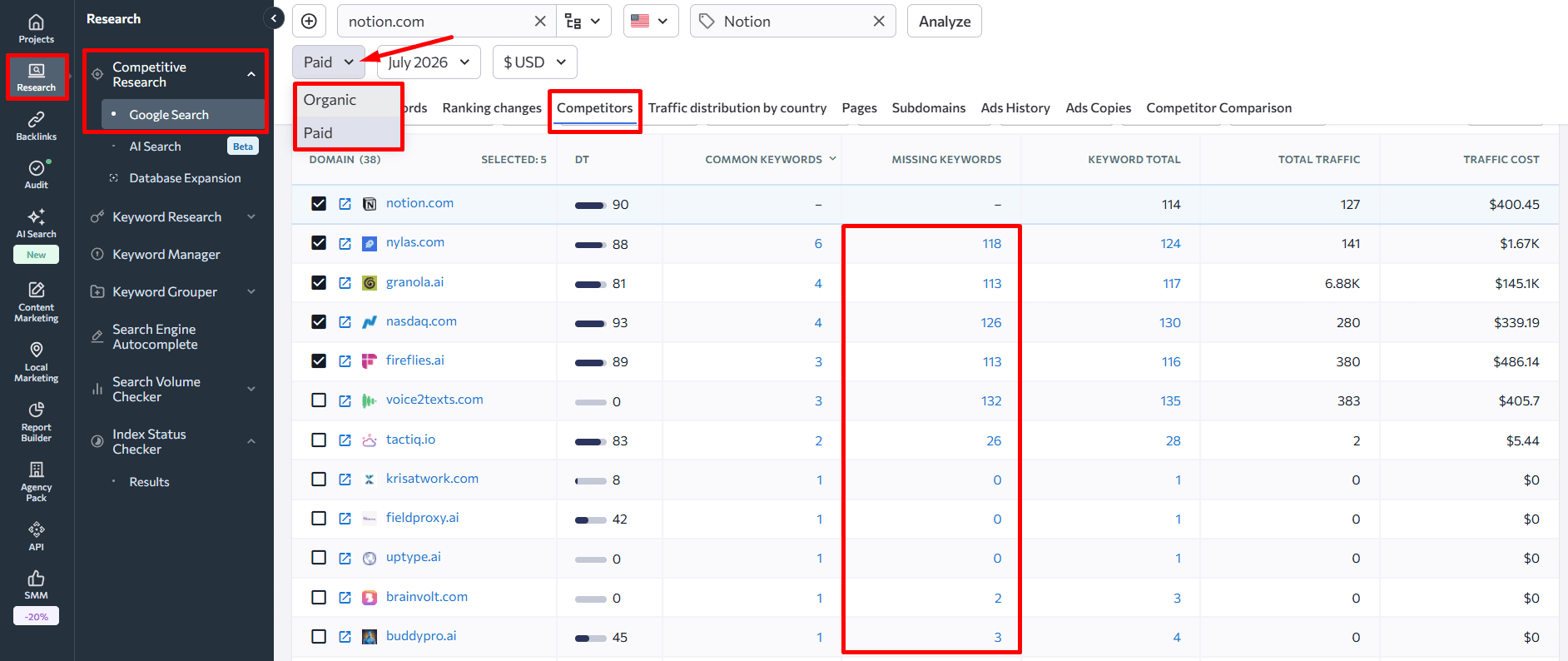Uncheck the nylas.com row checkbox
The height and width of the screenshot is (661, 1568).
[319, 243]
